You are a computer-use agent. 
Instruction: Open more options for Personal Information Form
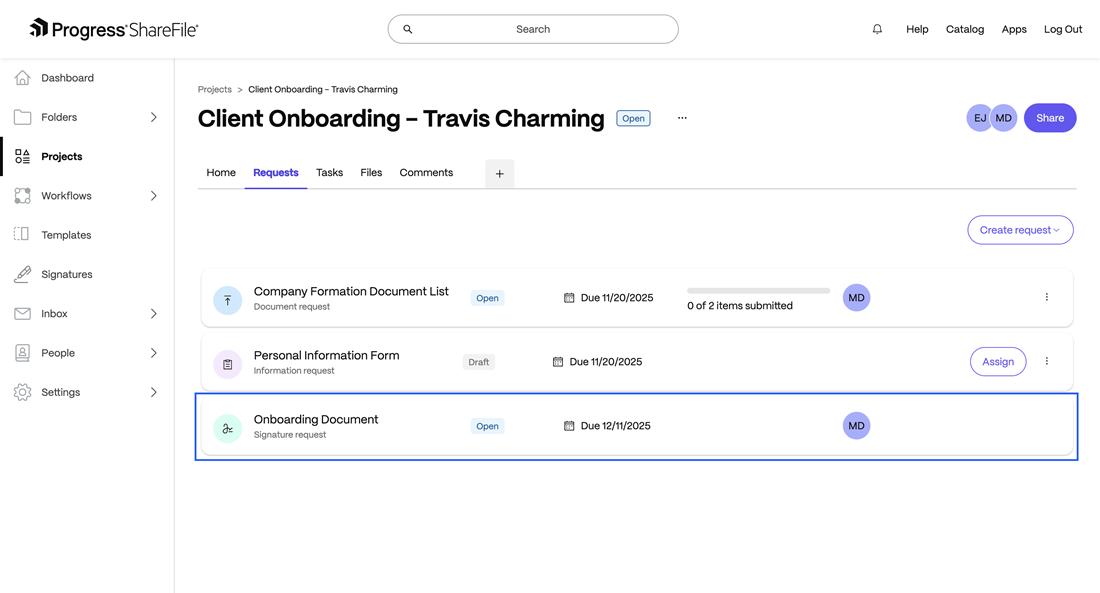1047,361
